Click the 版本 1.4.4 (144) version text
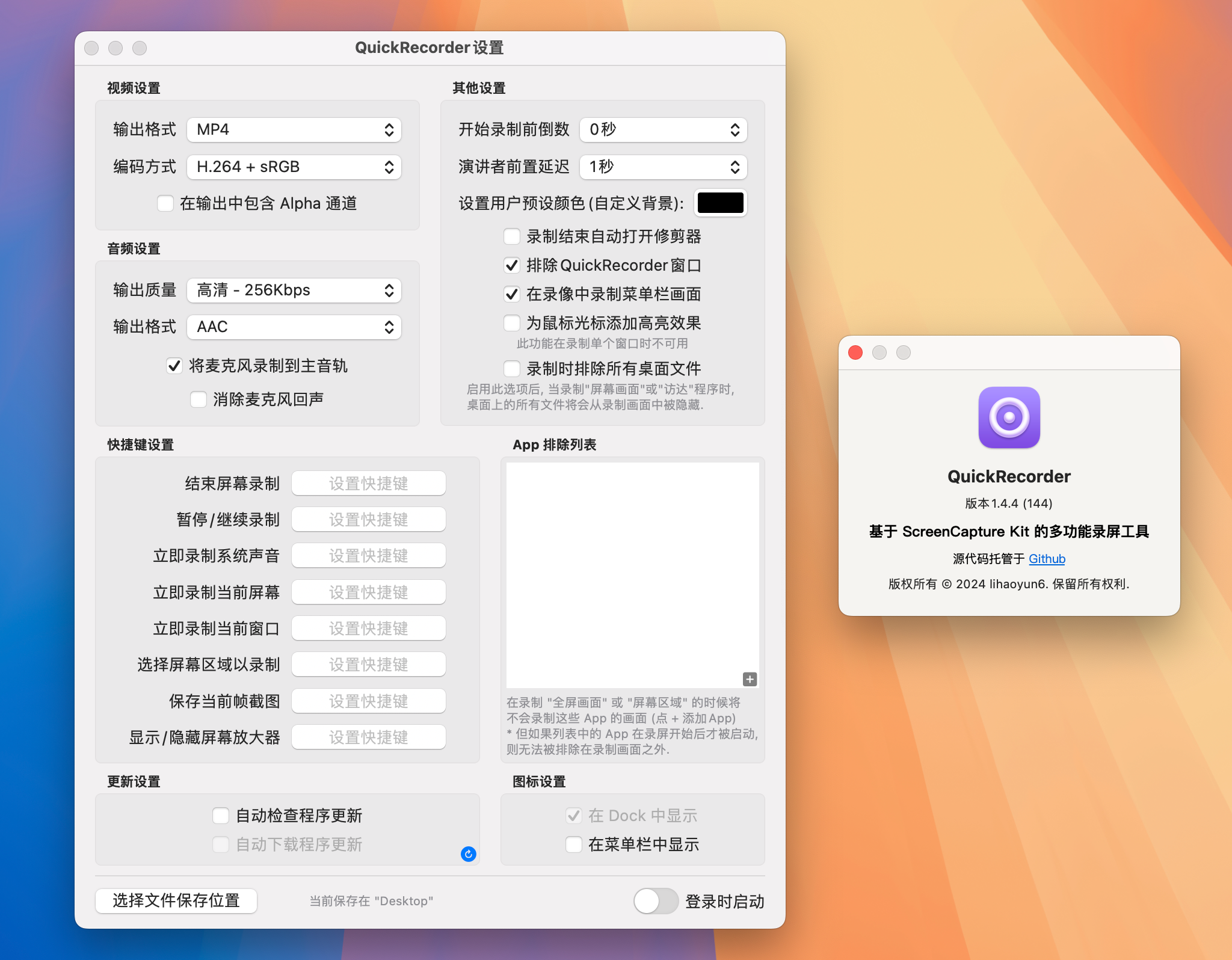 [1009, 503]
